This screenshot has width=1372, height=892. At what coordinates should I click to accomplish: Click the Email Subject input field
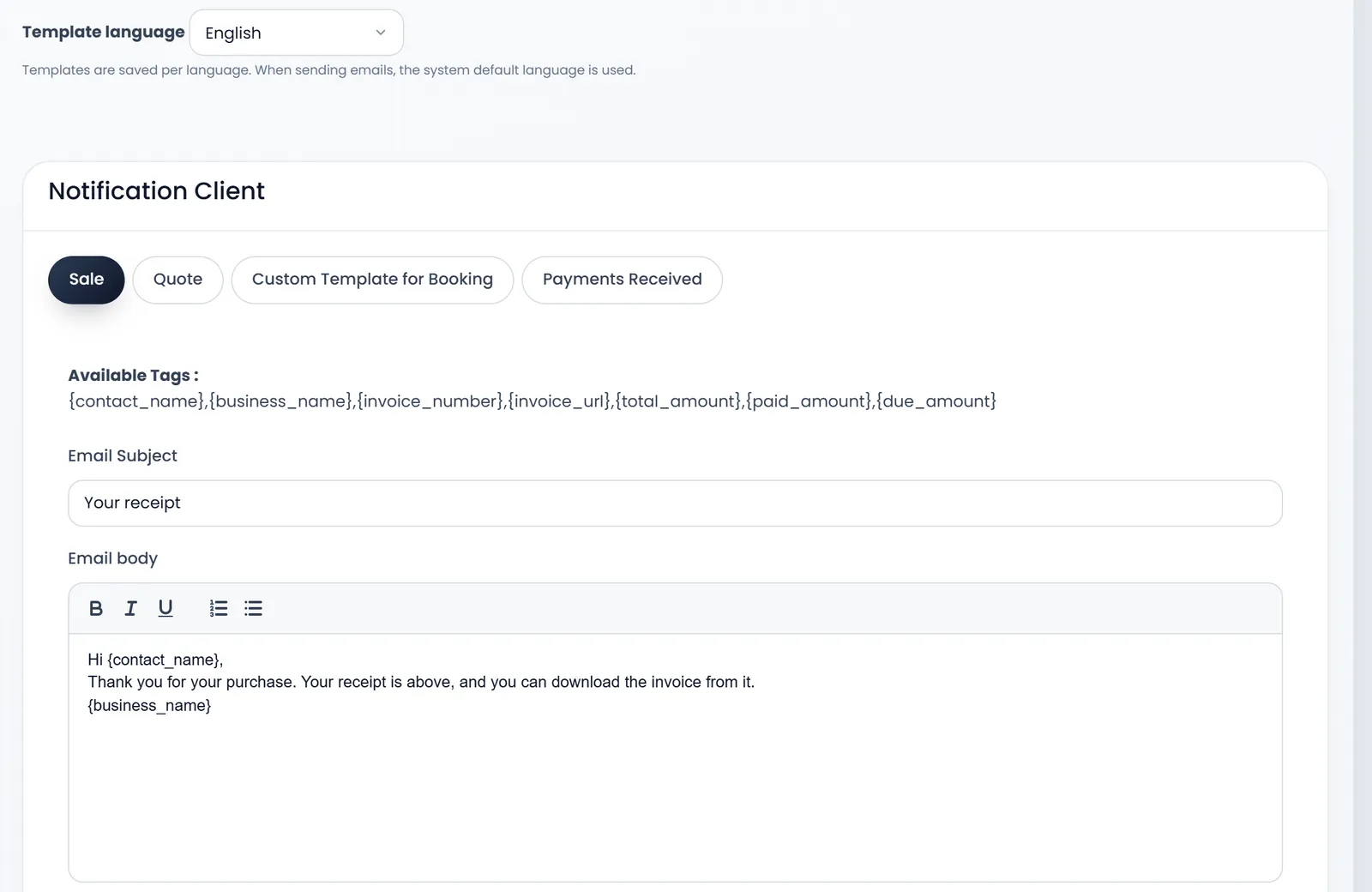tap(675, 503)
